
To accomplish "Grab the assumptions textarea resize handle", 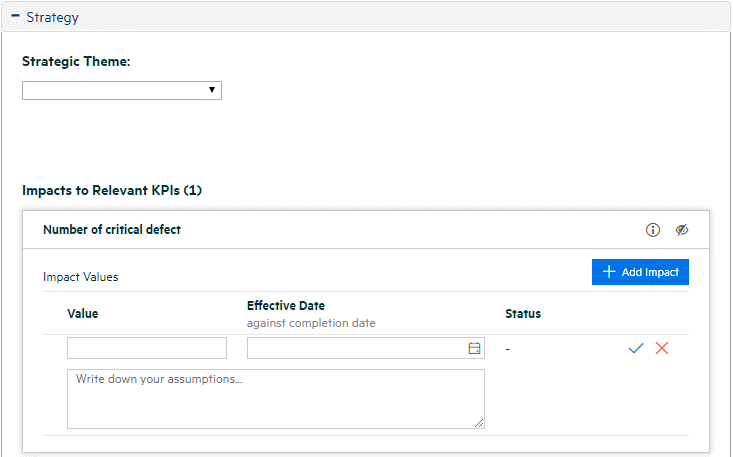I will click(479, 423).
